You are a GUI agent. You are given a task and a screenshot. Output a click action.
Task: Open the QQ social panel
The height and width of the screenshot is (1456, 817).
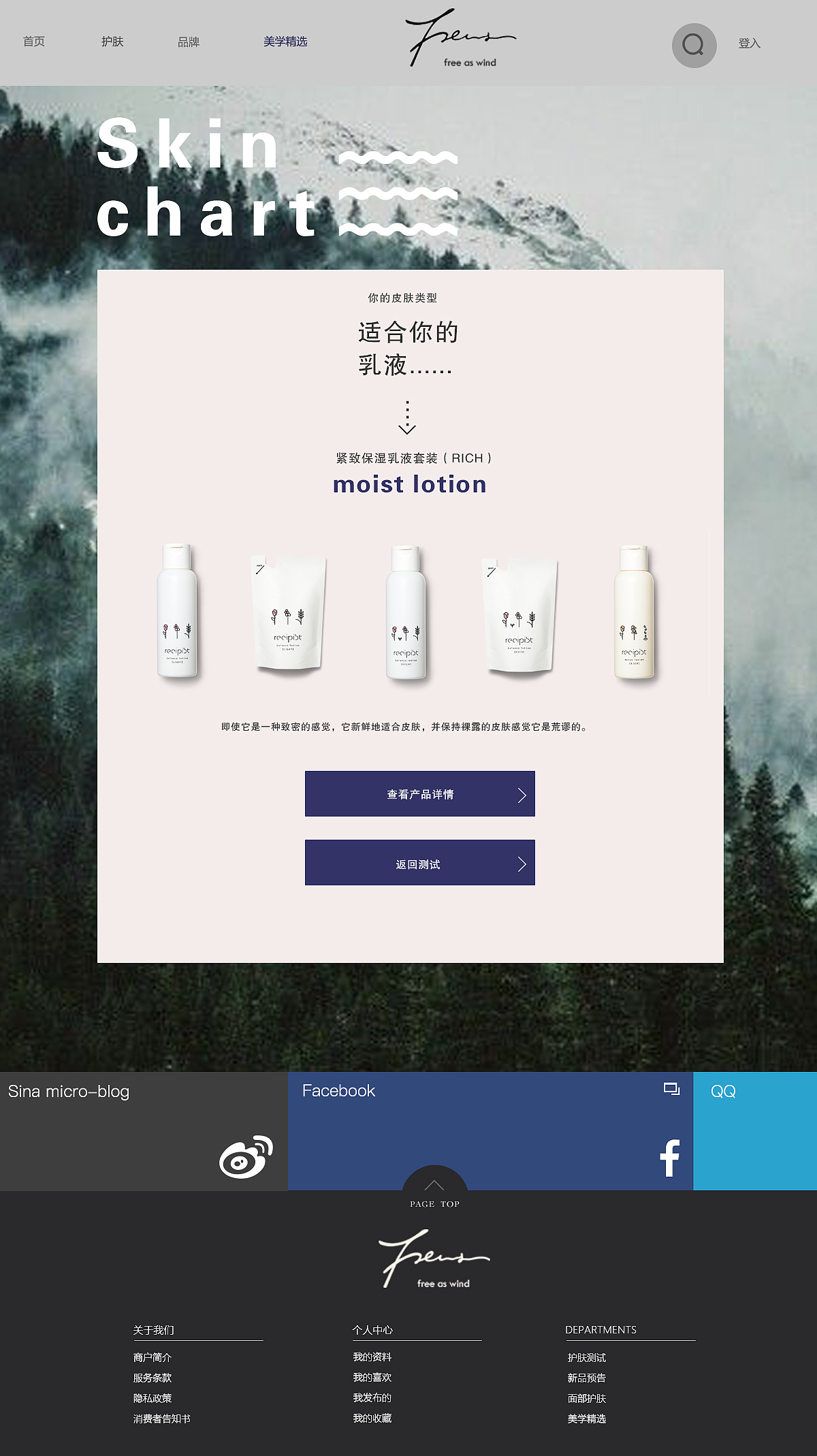[755, 1131]
